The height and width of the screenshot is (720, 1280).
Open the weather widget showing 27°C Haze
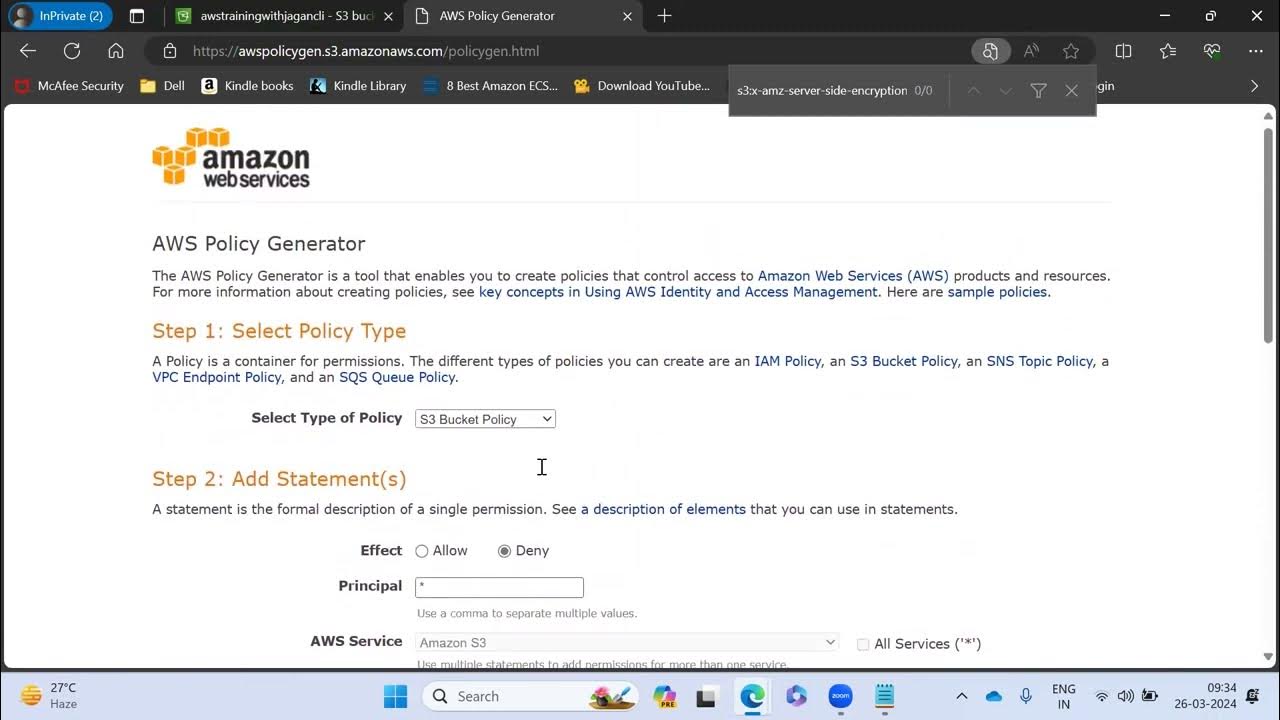(x=50, y=696)
